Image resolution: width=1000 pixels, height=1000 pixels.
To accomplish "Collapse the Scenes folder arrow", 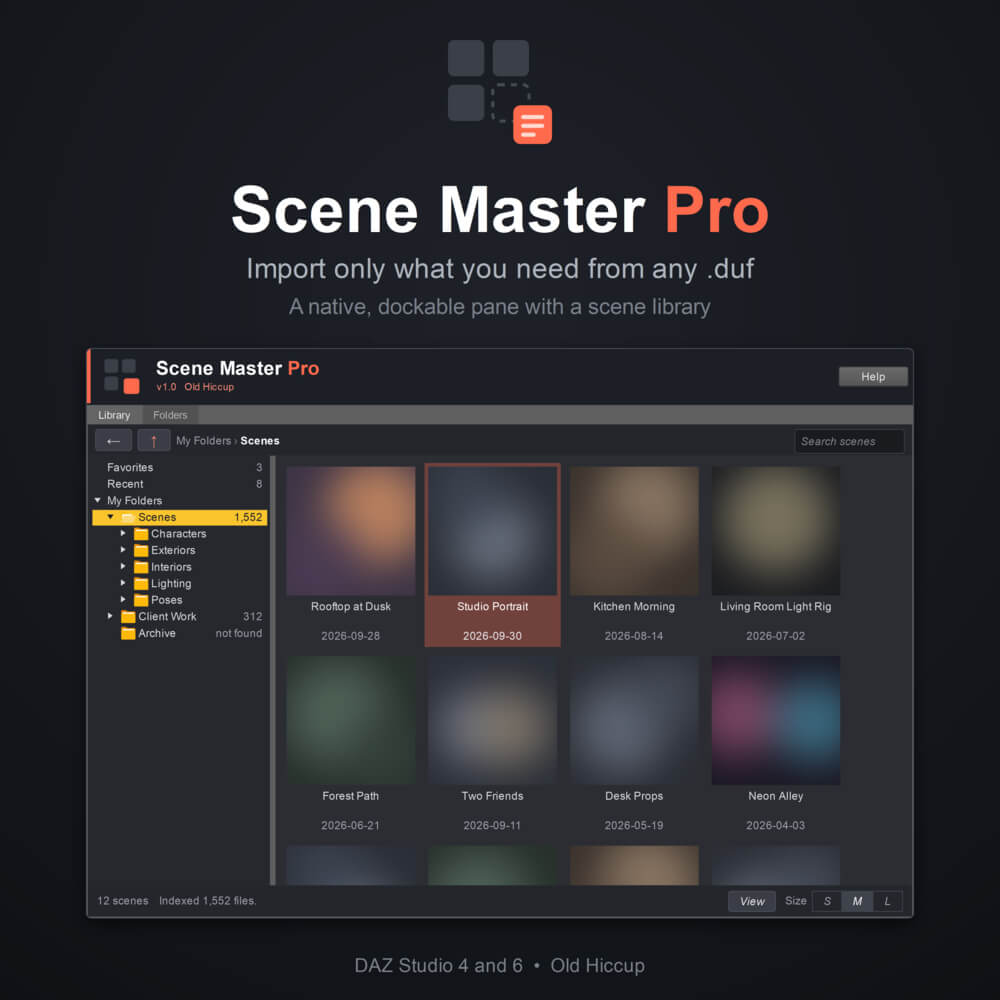I will tap(110, 517).
